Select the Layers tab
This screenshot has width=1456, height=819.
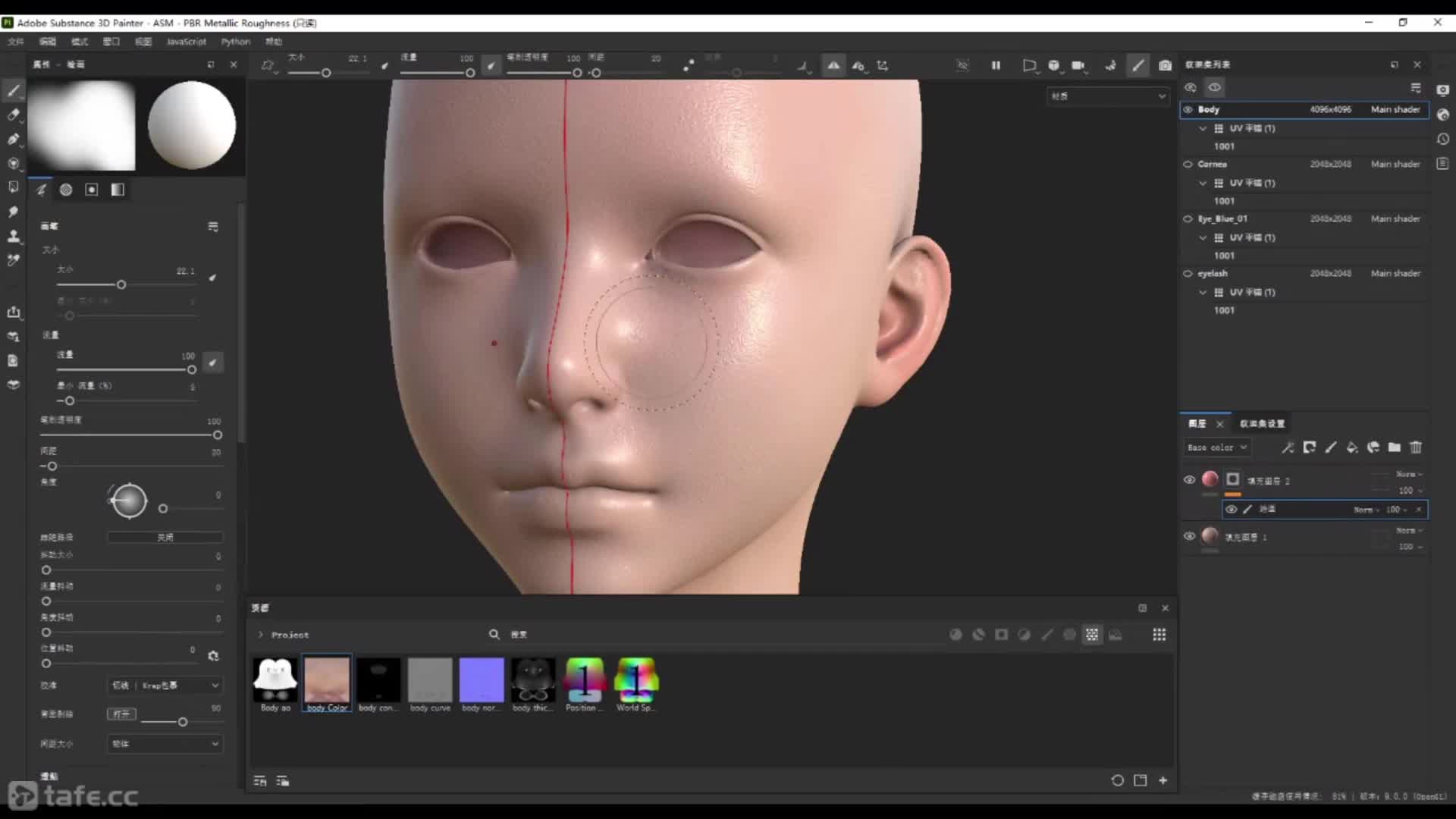[1197, 424]
